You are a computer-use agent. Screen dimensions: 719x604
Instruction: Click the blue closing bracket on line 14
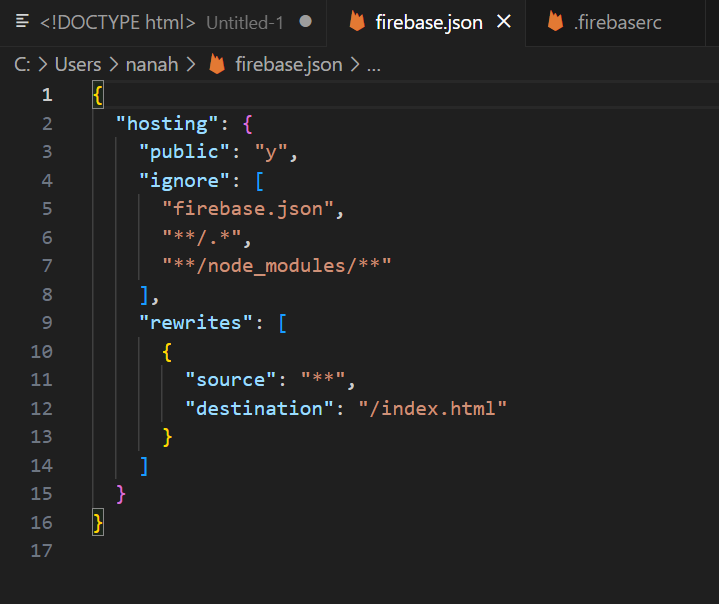[144, 465]
